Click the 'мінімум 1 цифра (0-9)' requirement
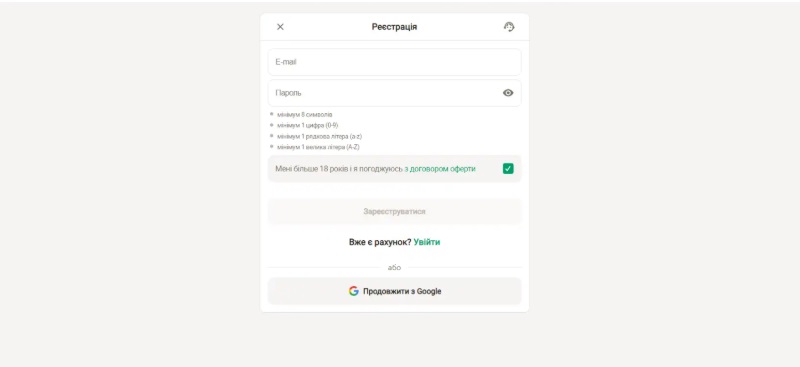Viewport: 800px width, 367px height. pyautogui.click(x=308, y=125)
